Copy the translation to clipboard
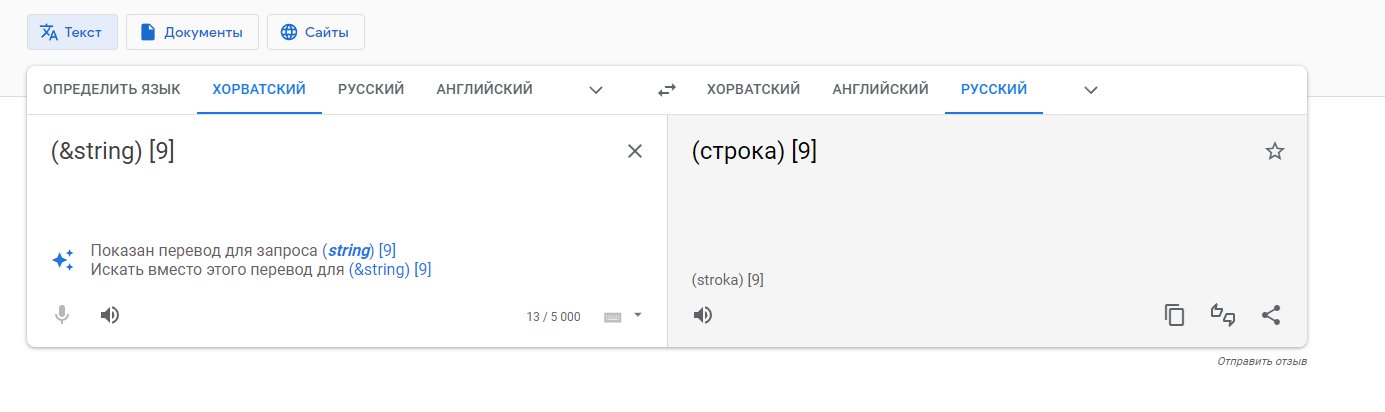The image size is (1385, 412). (x=1174, y=315)
